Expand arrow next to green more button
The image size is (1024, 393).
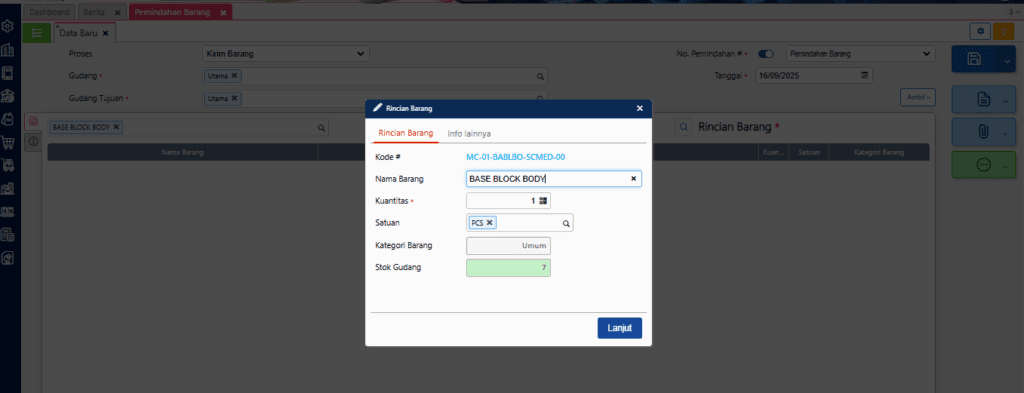[1006, 166]
